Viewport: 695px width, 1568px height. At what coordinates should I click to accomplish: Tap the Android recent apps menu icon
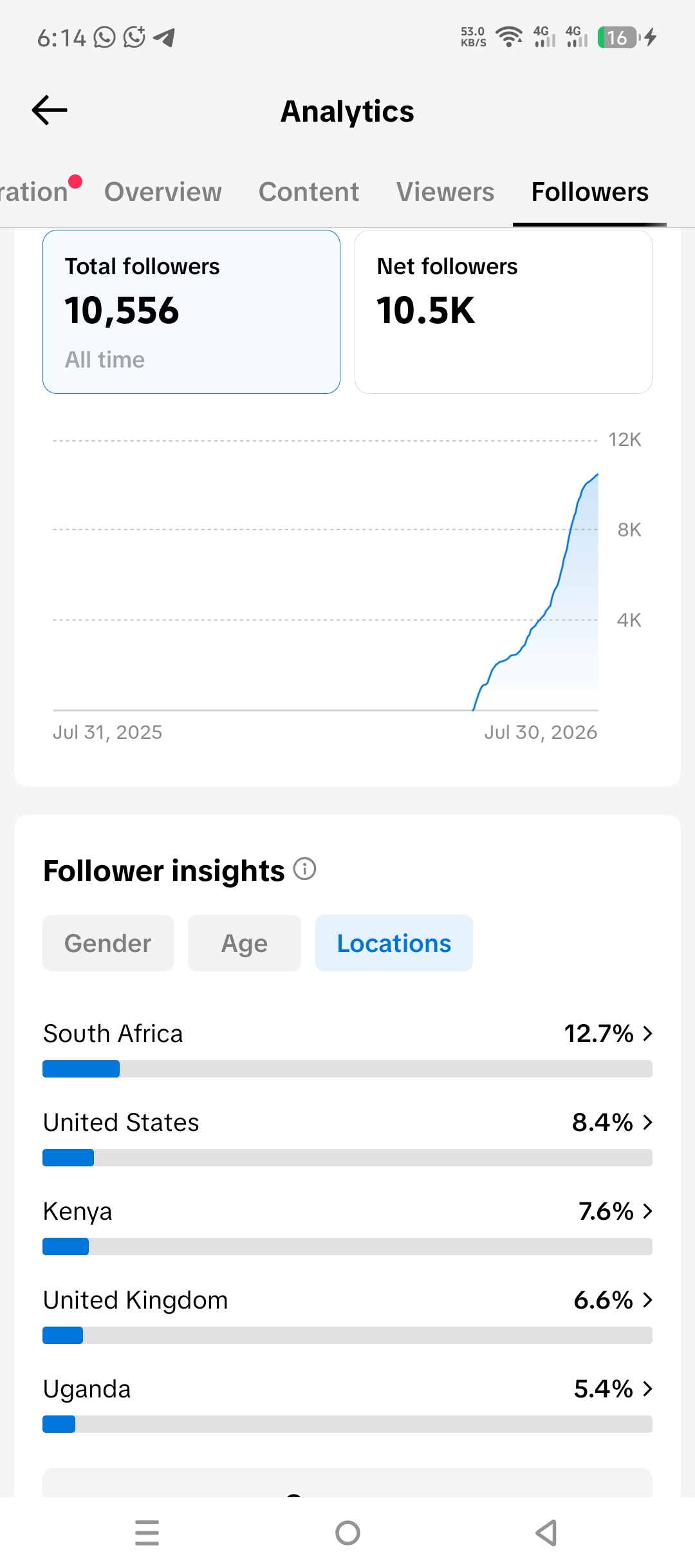[x=147, y=1533]
